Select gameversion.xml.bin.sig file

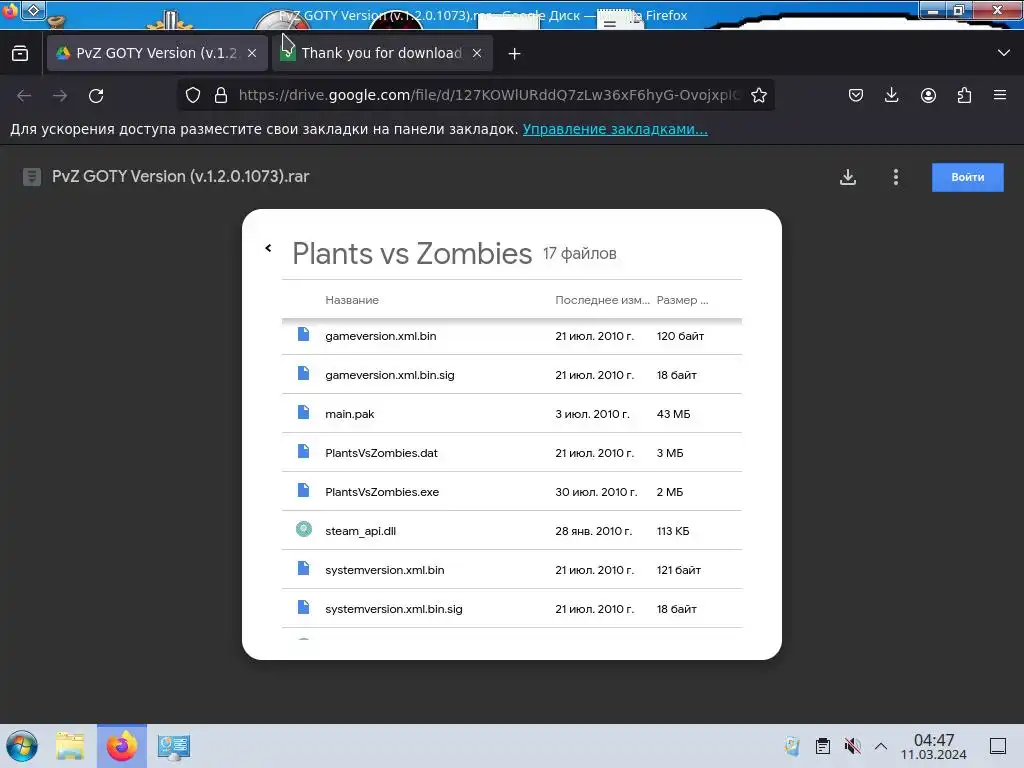click(512, 375)
